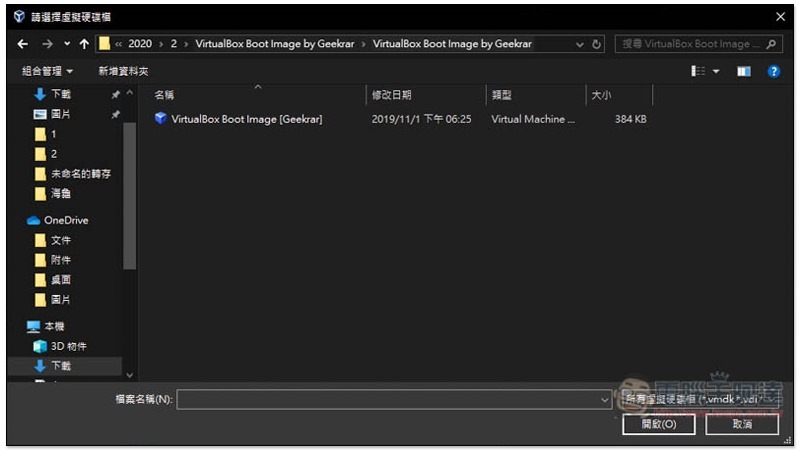The height and width of the screenshot is (451, 800).
Task: Sort by the 類型 column header
Action: click(x=501, y=95)
